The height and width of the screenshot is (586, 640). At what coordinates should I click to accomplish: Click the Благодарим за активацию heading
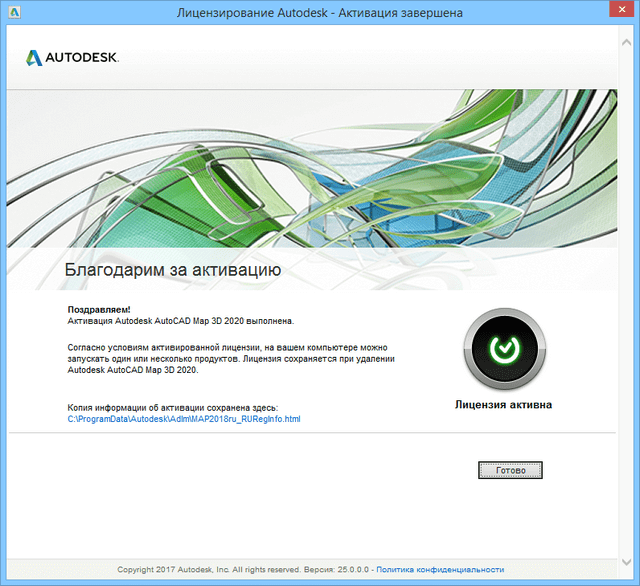(172, 269)
